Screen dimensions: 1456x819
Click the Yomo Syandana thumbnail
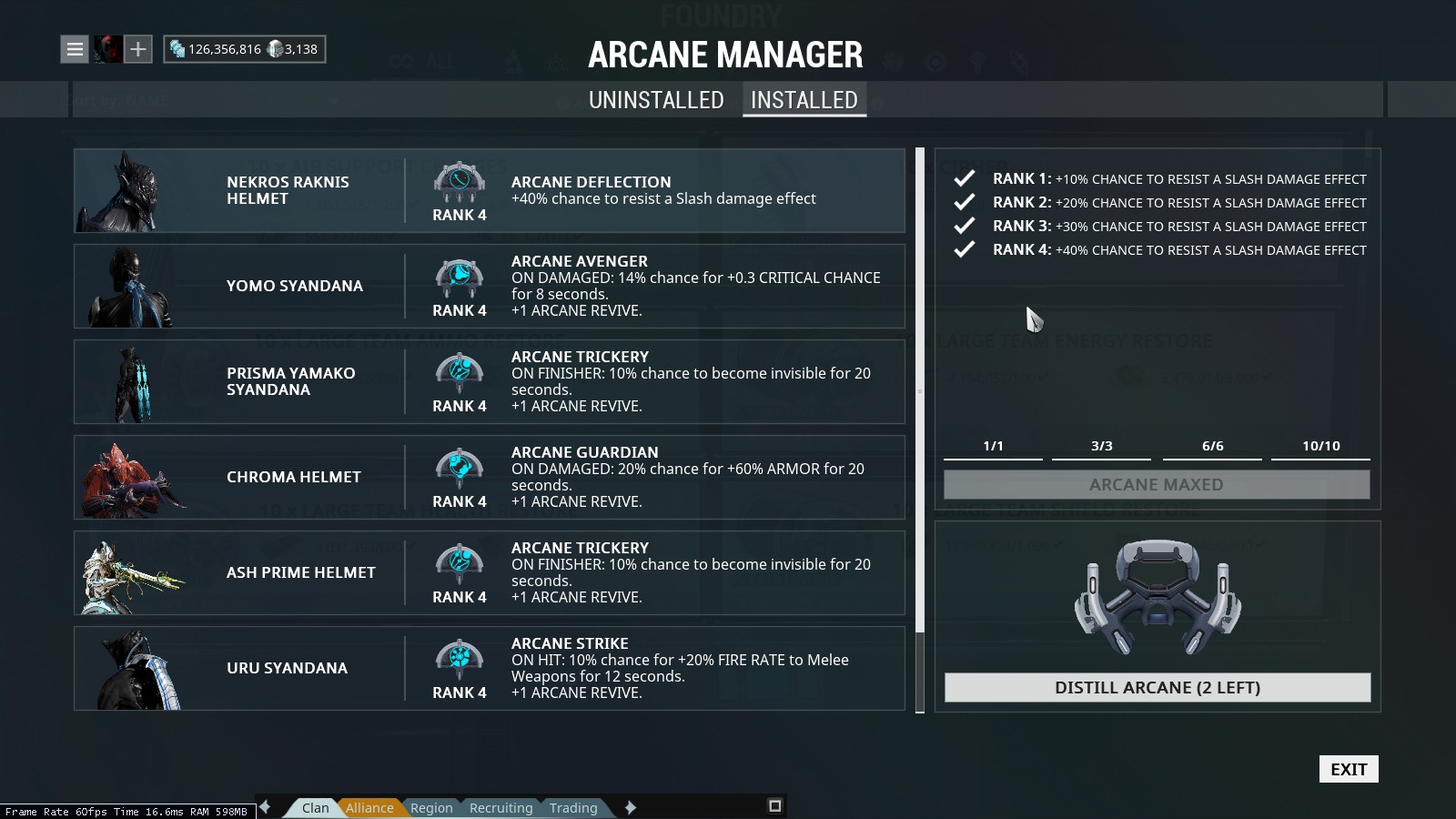130,287
